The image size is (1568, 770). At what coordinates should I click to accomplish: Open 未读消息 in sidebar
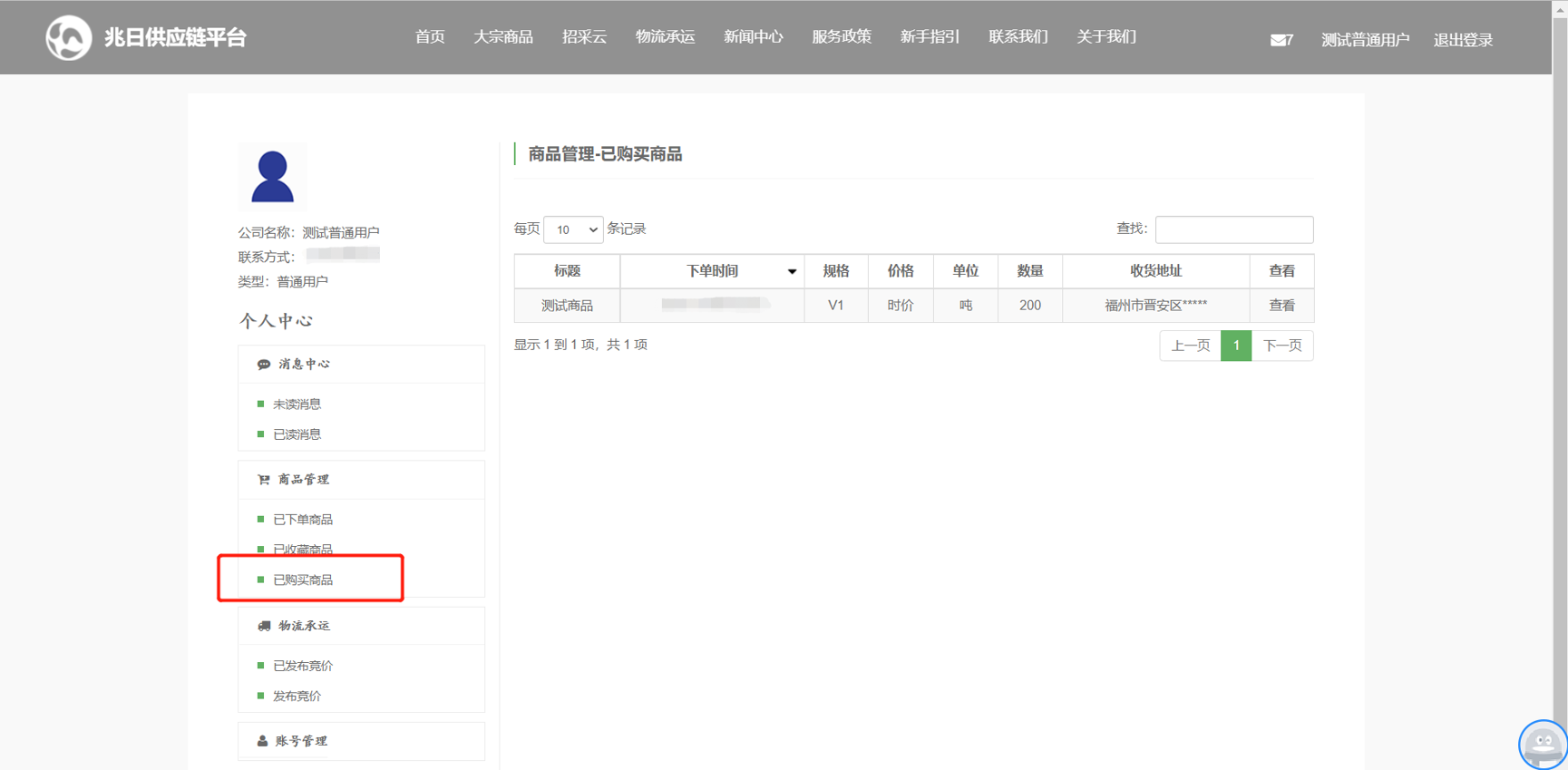[297, 404]
